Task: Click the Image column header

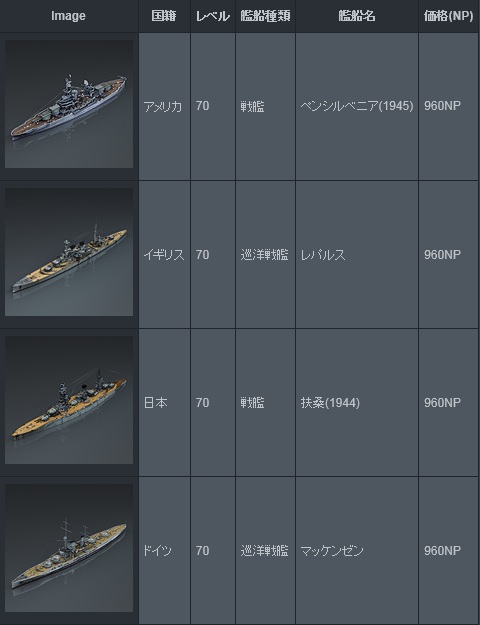Action: point(68,16)
